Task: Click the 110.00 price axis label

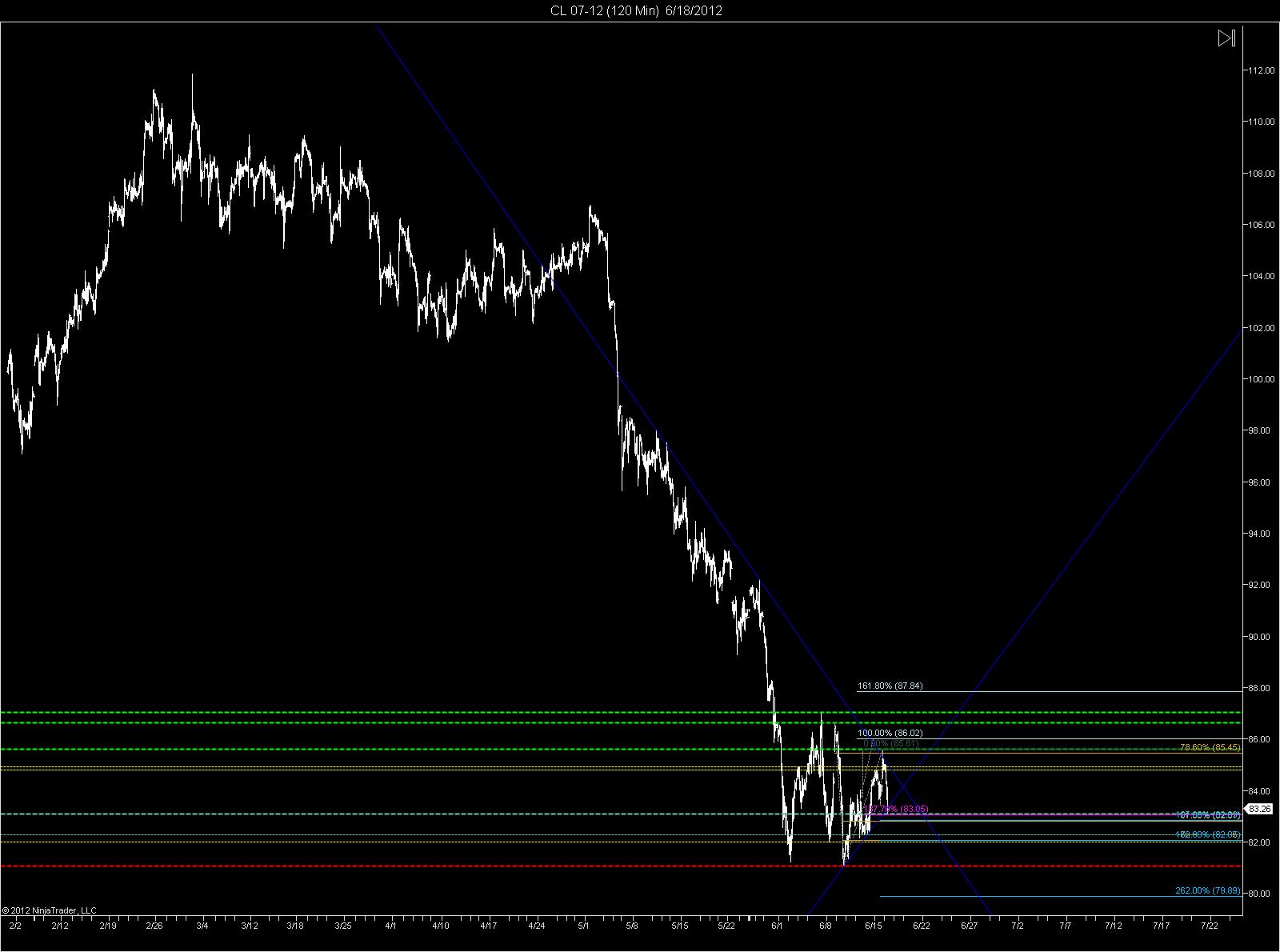Action: point(1261,122)
